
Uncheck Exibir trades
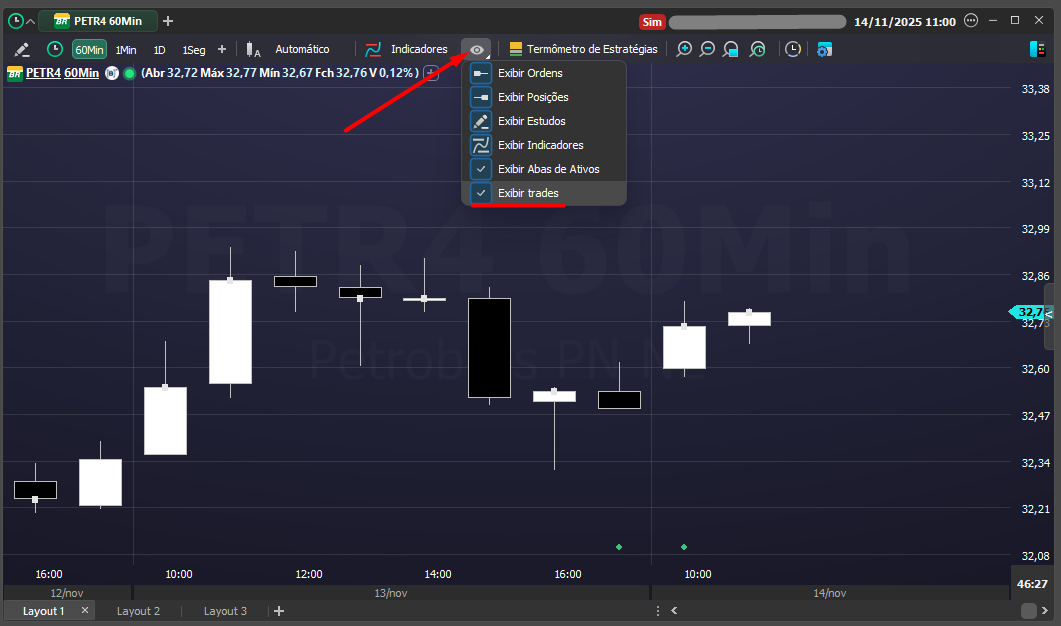coord(543,193)
